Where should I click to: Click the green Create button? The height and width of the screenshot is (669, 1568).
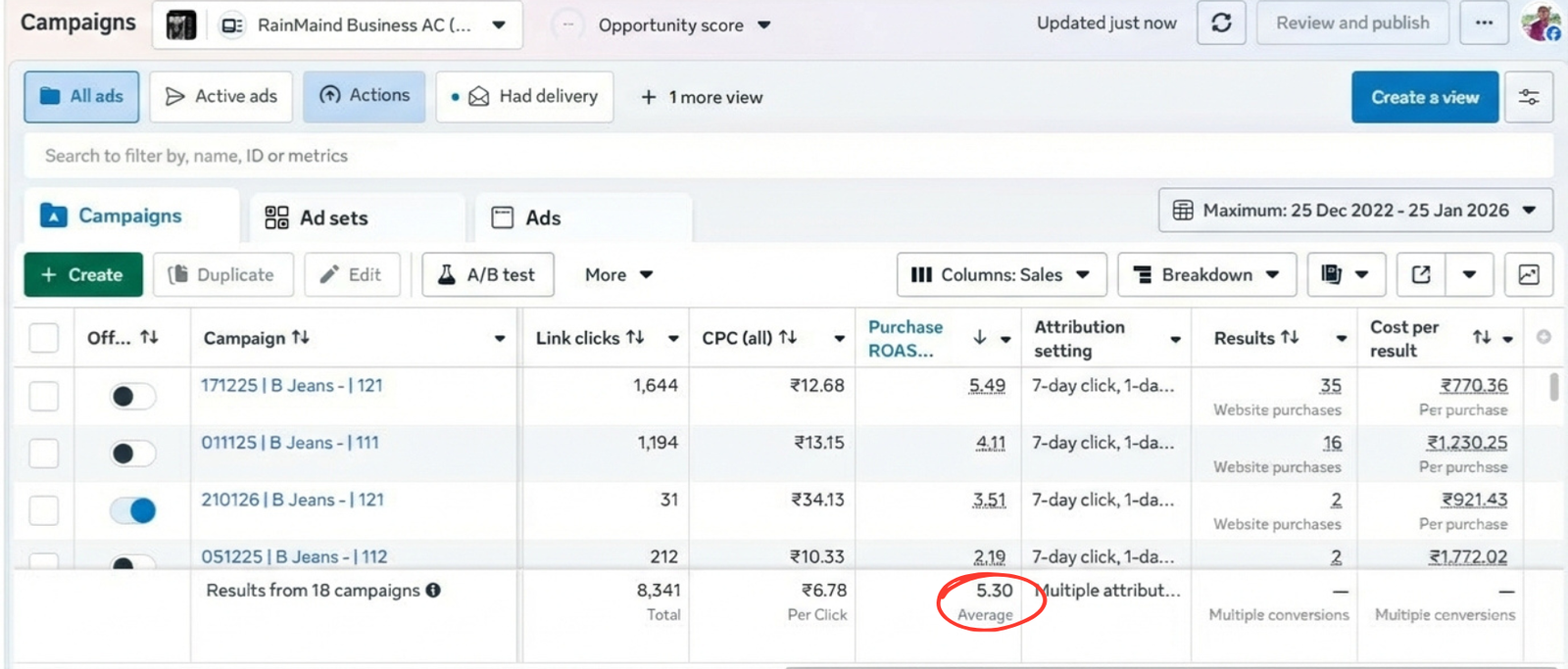pos(83,274)
